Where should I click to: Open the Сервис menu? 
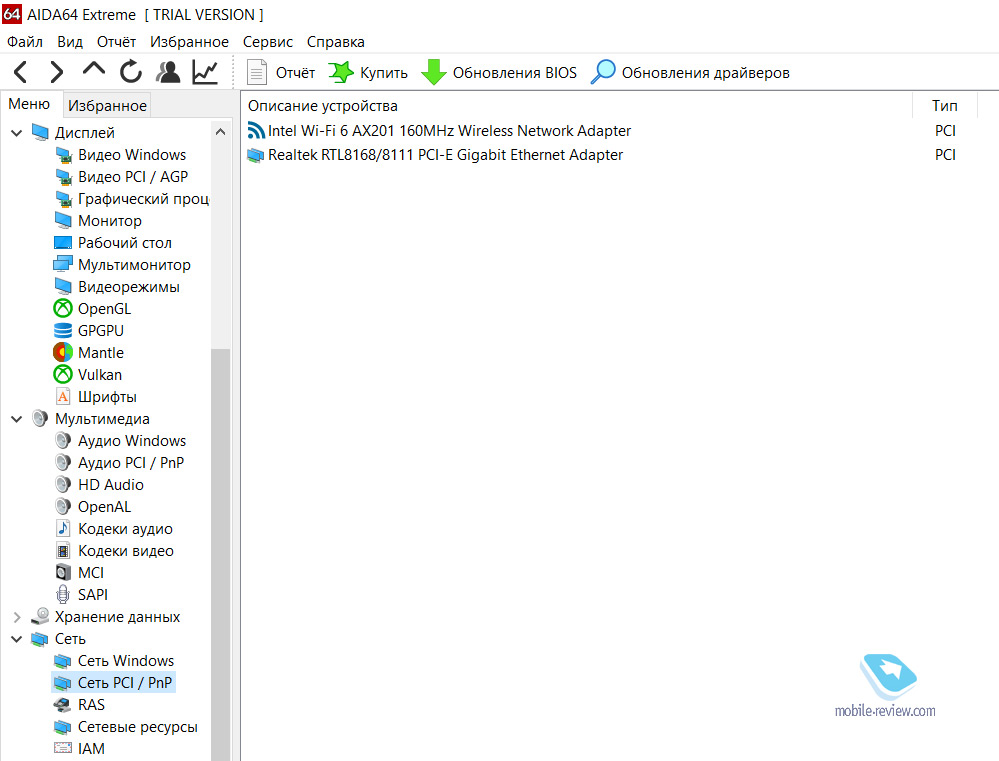point(268,42)
